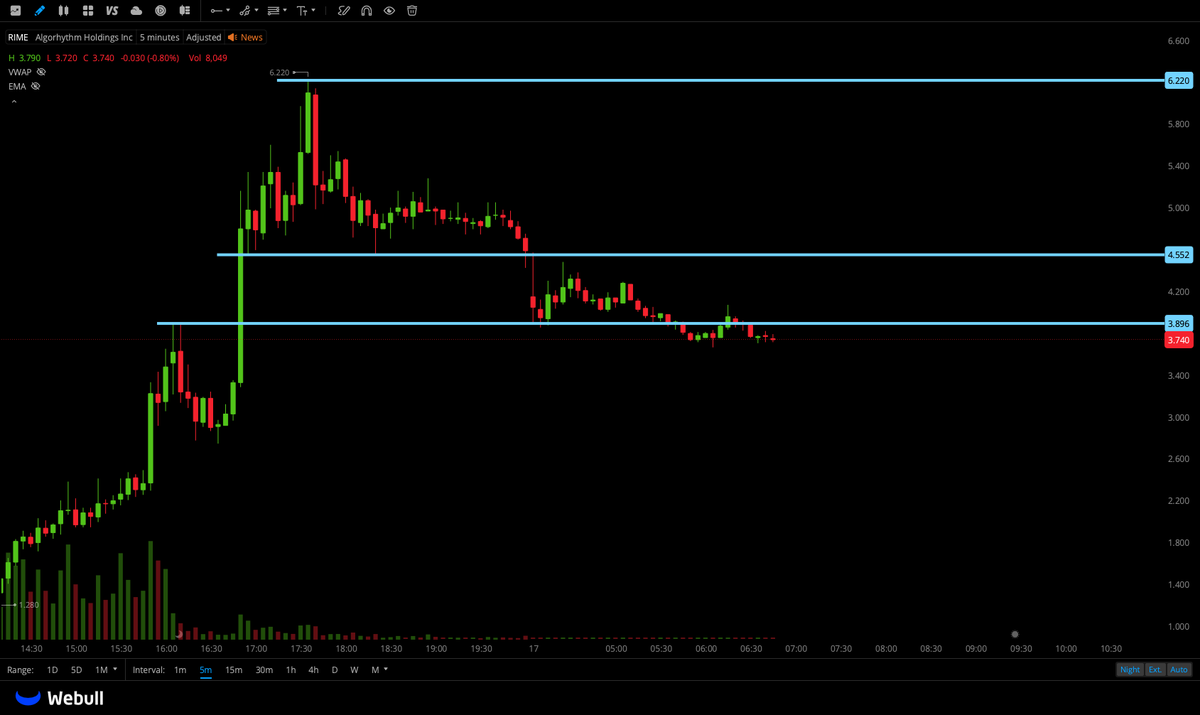Select the 5D range
Viewport: 1200px width, 715px height.
76,669
